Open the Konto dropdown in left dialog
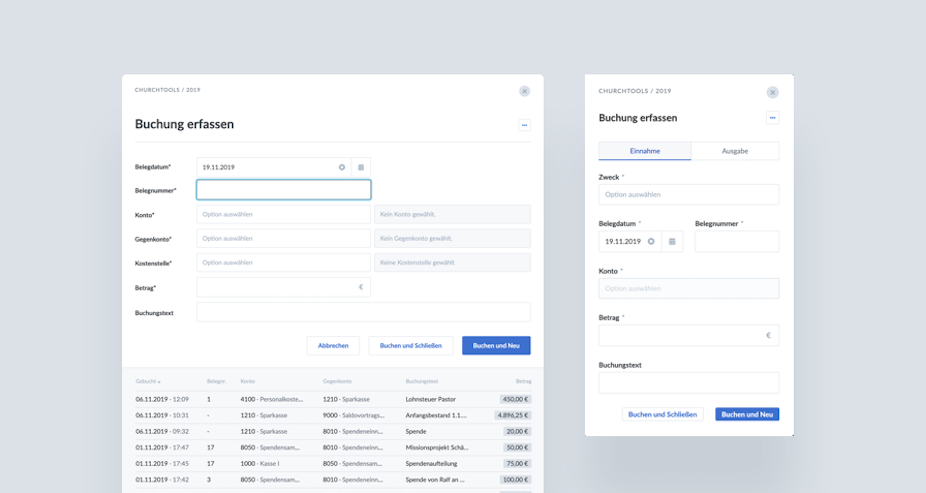Screen dimensions: 926x493 (283, 214)
